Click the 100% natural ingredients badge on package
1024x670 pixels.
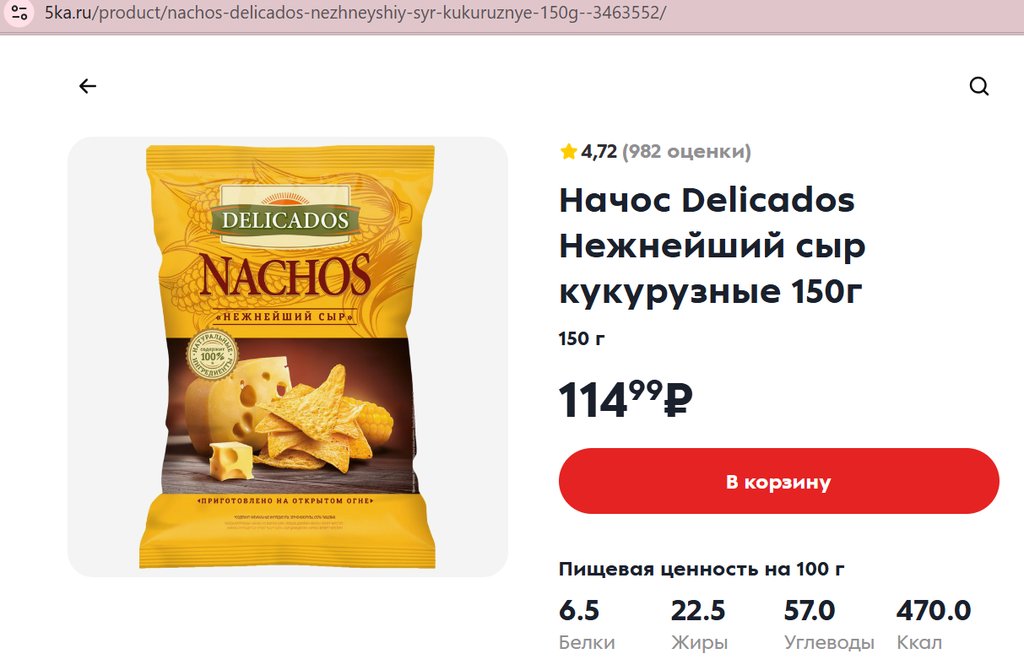(212, 356)
